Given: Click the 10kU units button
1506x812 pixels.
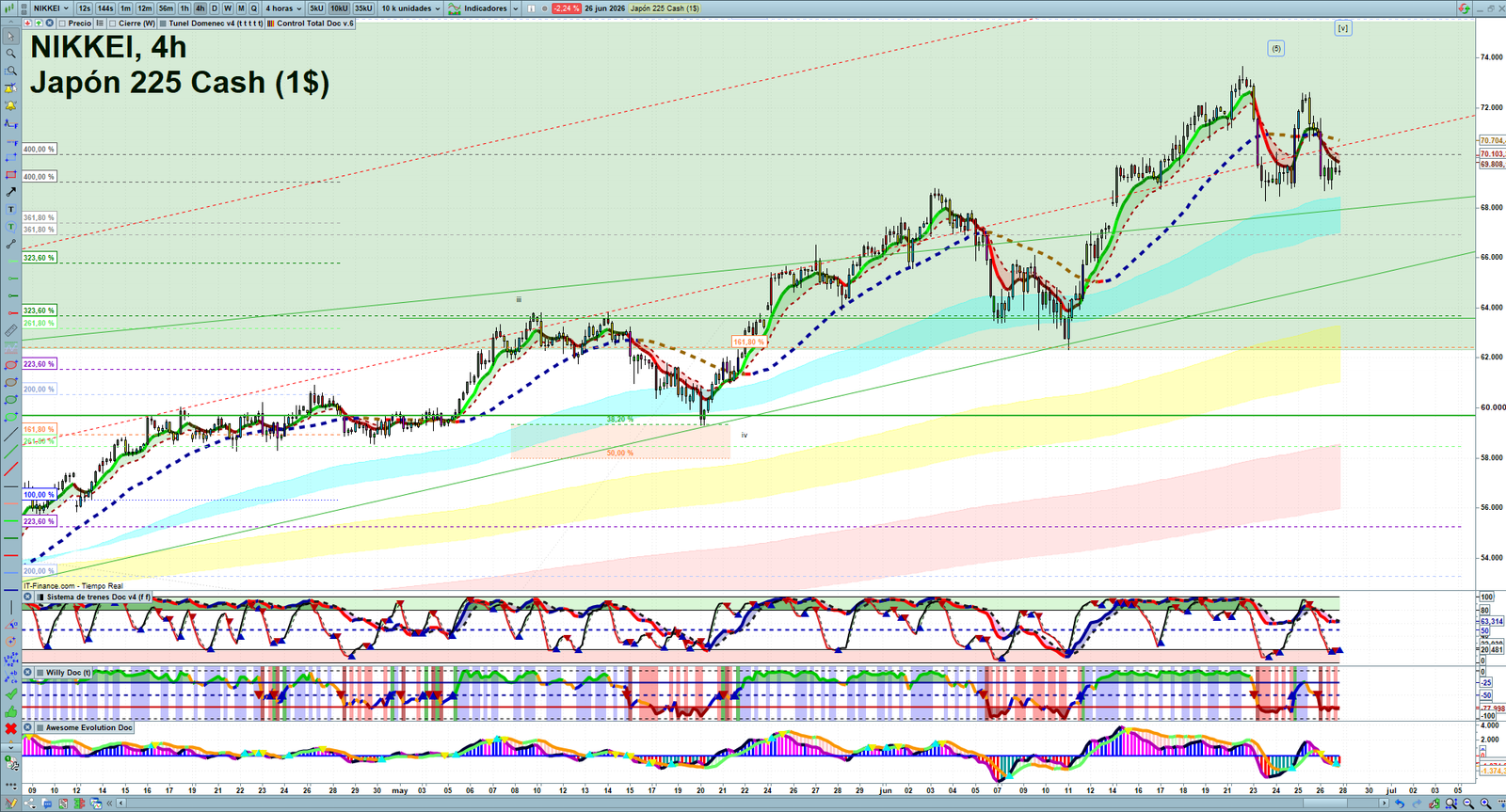Looking at the screenshot, I should pos(339,8).
